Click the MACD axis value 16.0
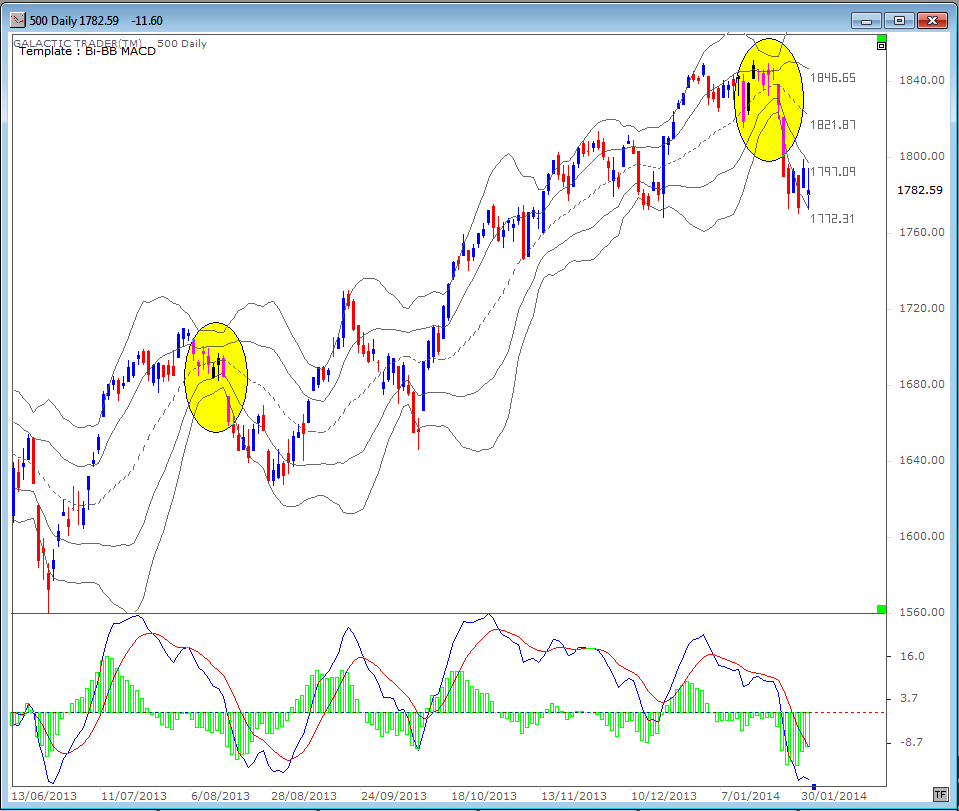Image resolution: width=959 pixels, height=811 pixels. 912,656
